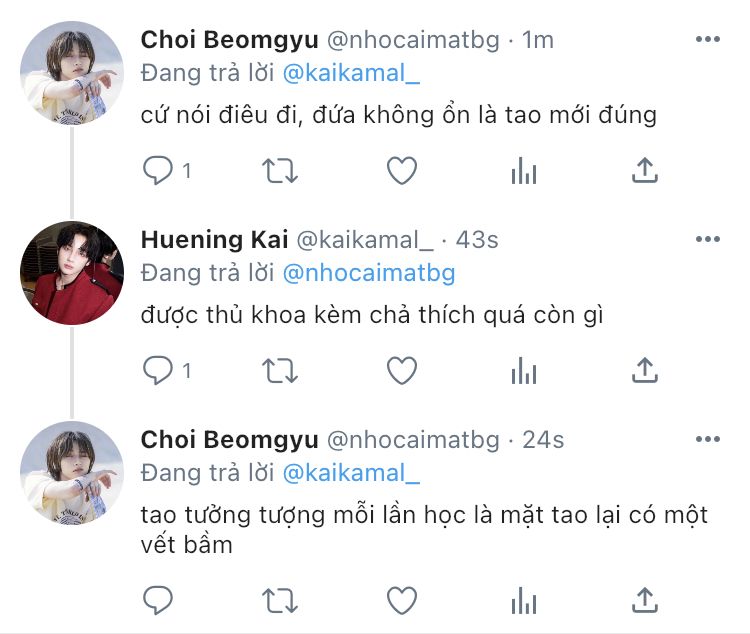Retweet Huening Kai's tweet
The image size is (750, 634).
(x=280, y=371)
